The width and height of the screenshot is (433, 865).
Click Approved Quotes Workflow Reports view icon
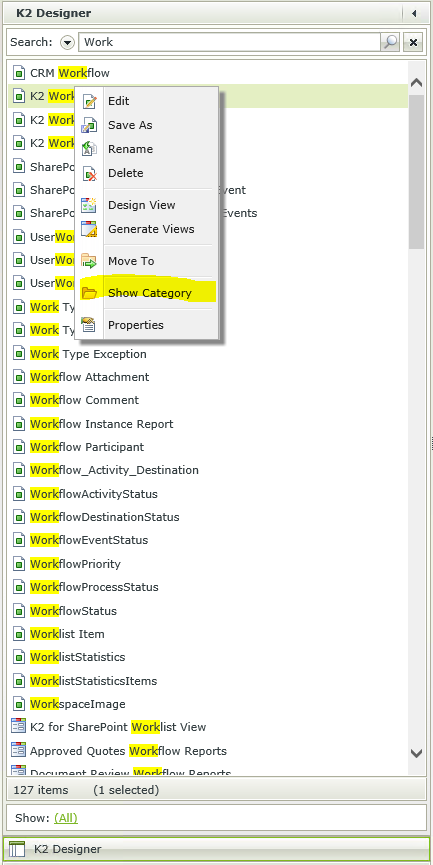[19, 751]
